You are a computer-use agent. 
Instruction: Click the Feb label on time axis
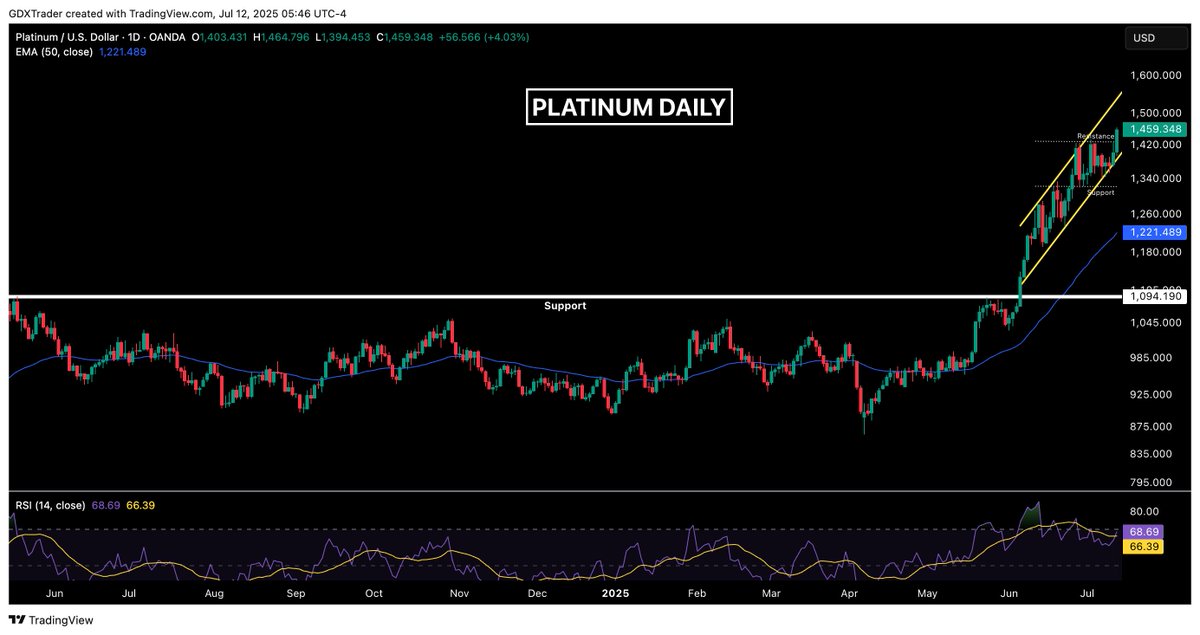(697, 594)
